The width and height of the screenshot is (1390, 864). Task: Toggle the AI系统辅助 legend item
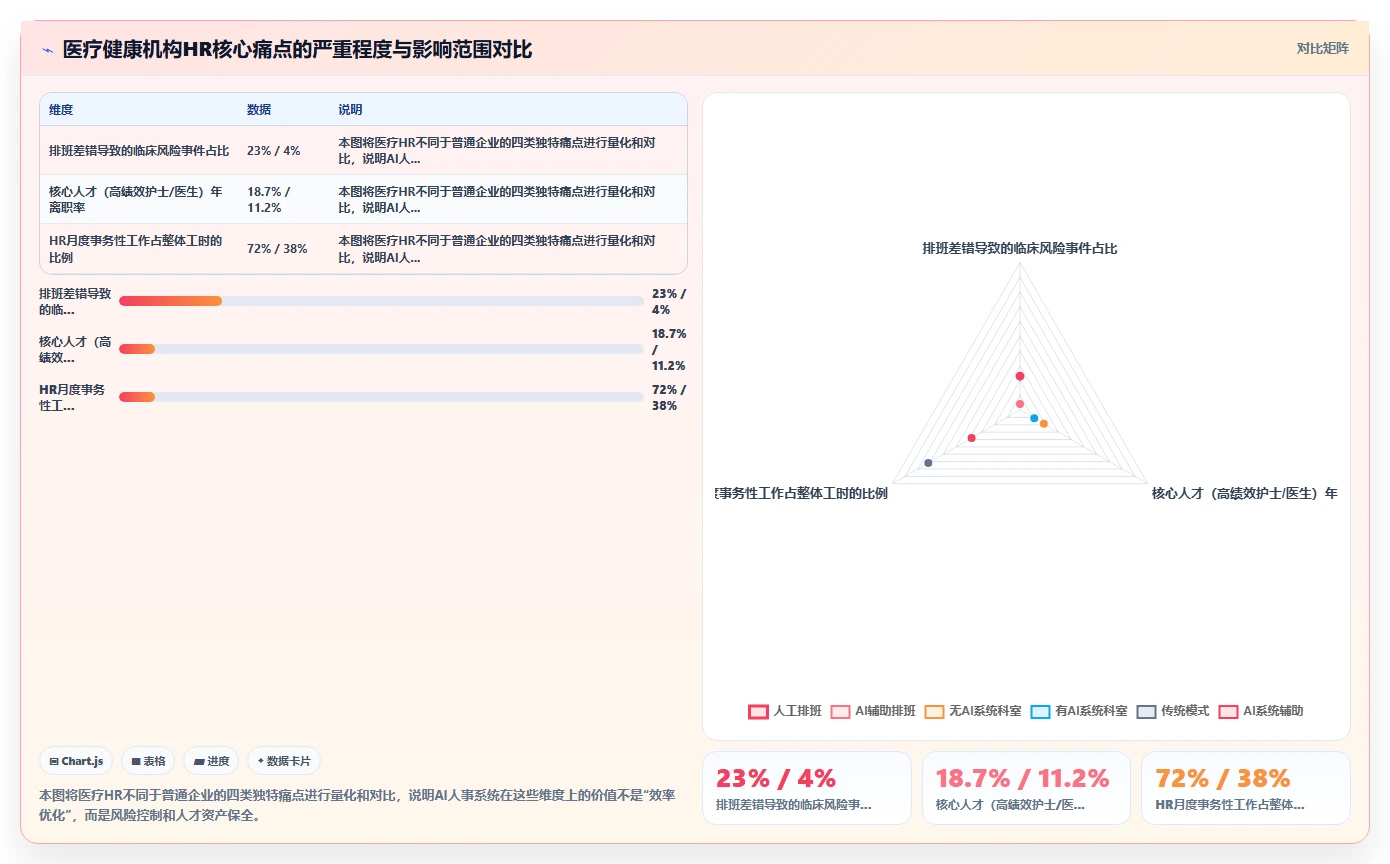click(1261, 711)
